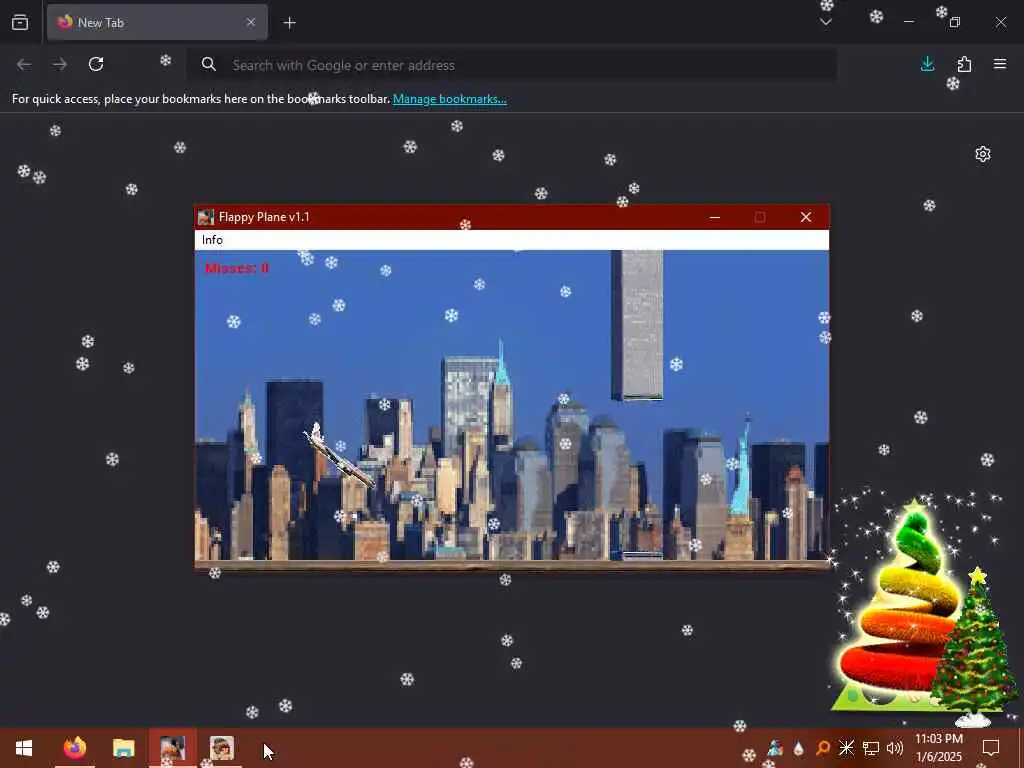This screenshot has height=768, width=1024.
Task: Click the airplane in the Flappy Plane game
Action: (x=339, y=456)
